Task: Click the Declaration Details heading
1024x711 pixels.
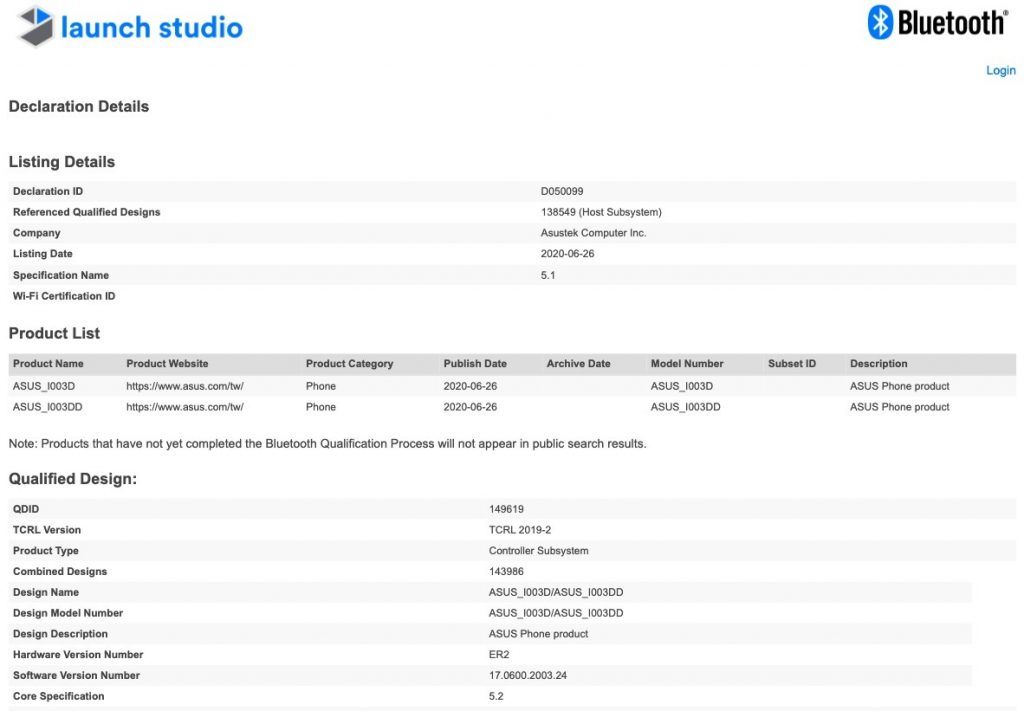Action: pos(79,106)
